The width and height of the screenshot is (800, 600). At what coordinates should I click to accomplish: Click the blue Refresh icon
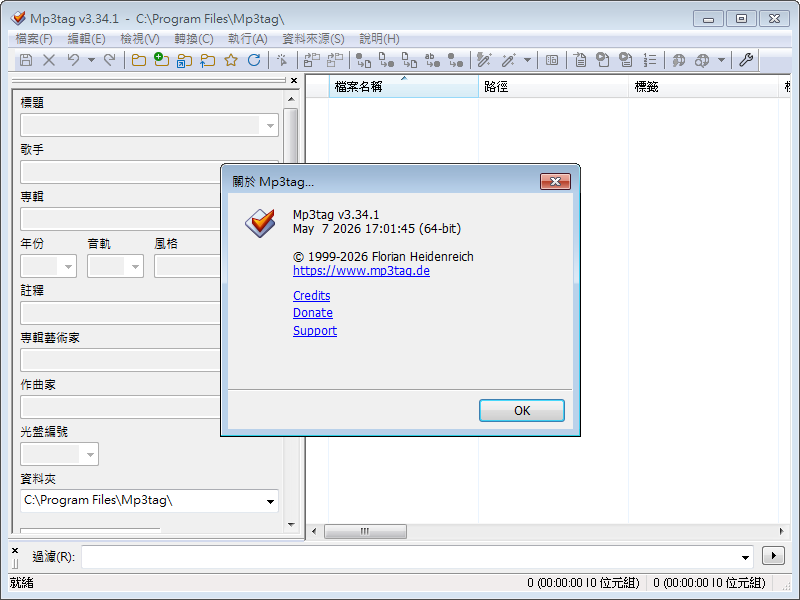pyautogui.click(x=254, y=60)
